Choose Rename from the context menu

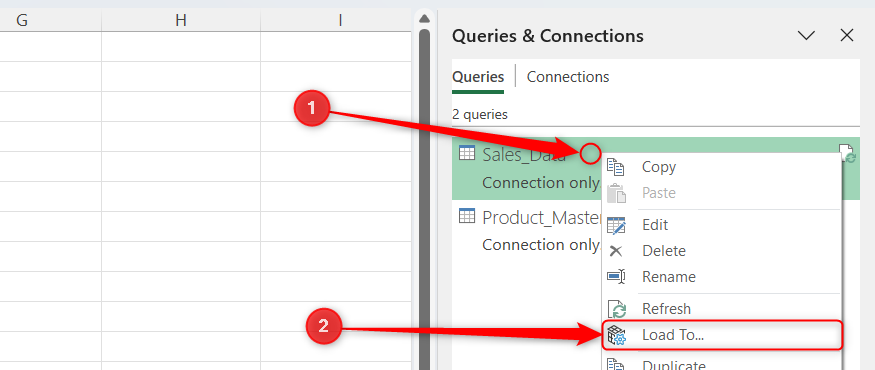[722, 277]
